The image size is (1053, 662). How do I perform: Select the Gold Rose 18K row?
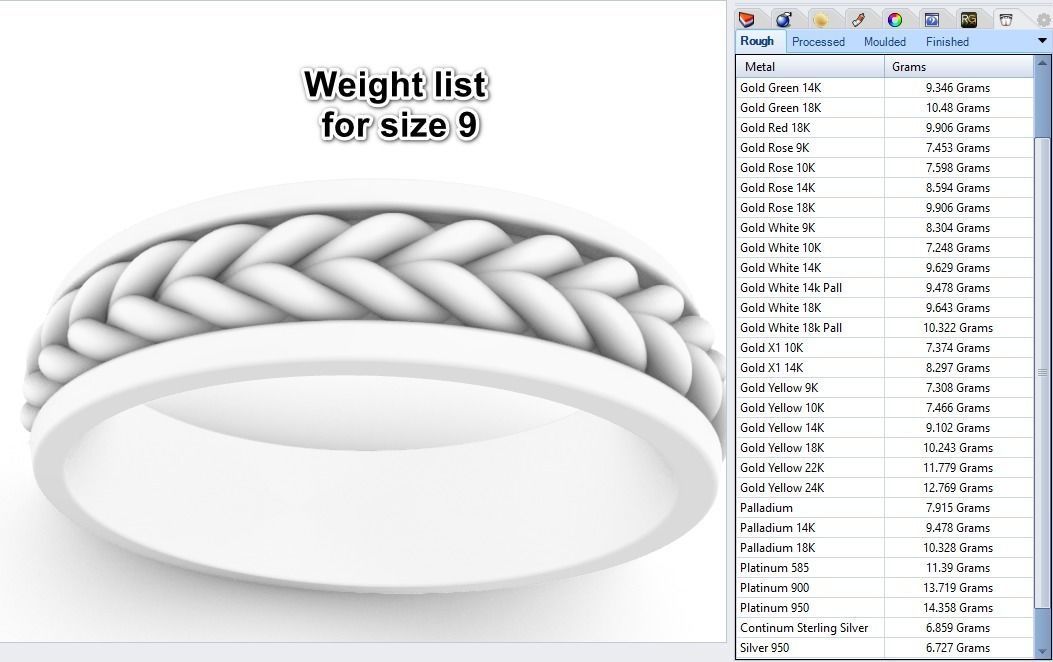coord(884,208)
